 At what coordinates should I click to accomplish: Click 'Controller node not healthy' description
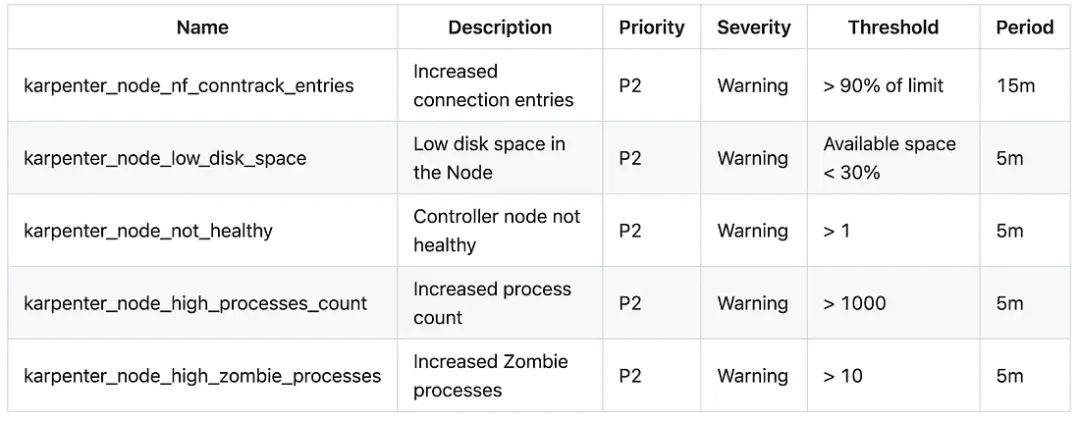tap(496, 231)
